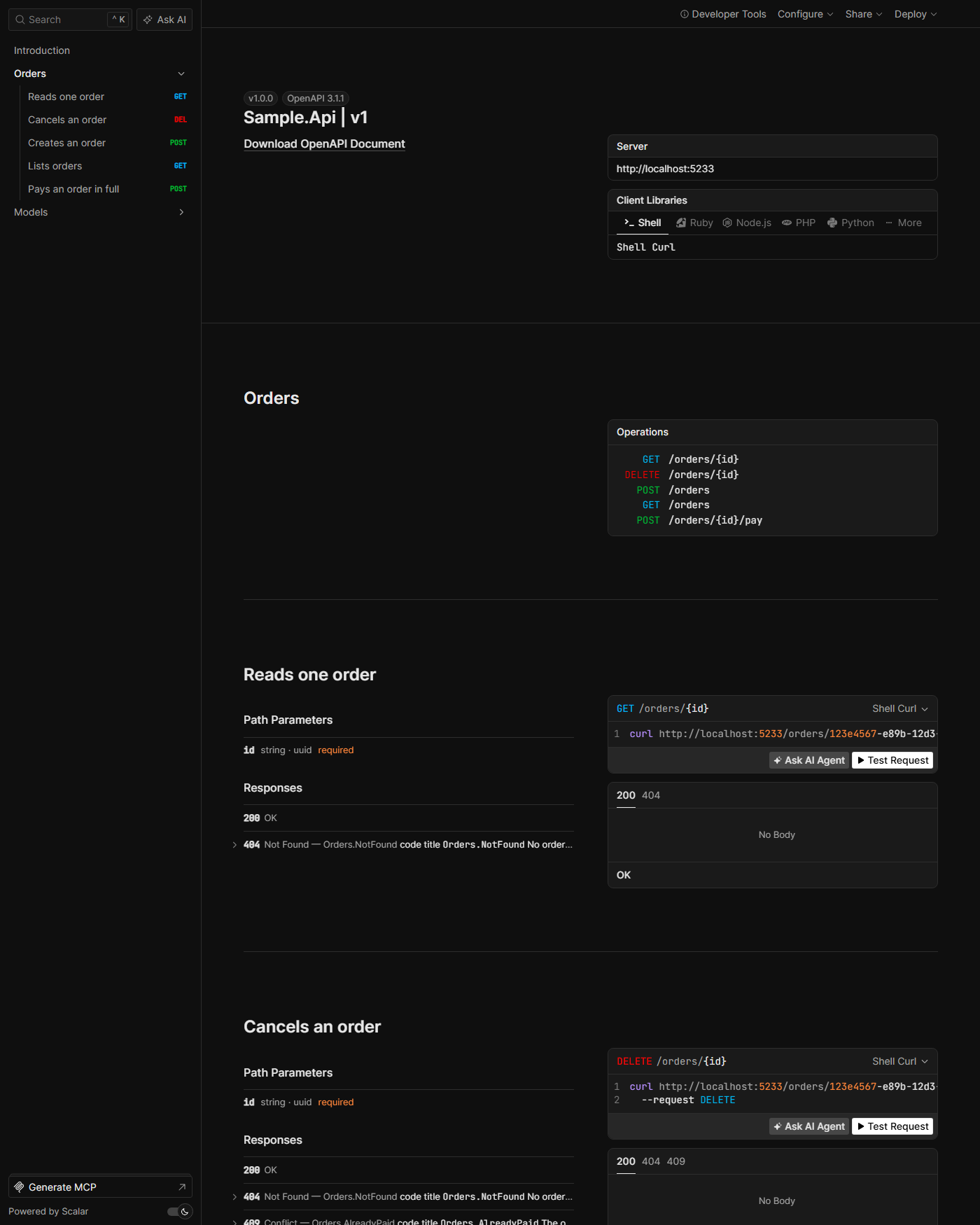Click Download OpenAPI Document link
980x1225 pixels.
point(324,143)
